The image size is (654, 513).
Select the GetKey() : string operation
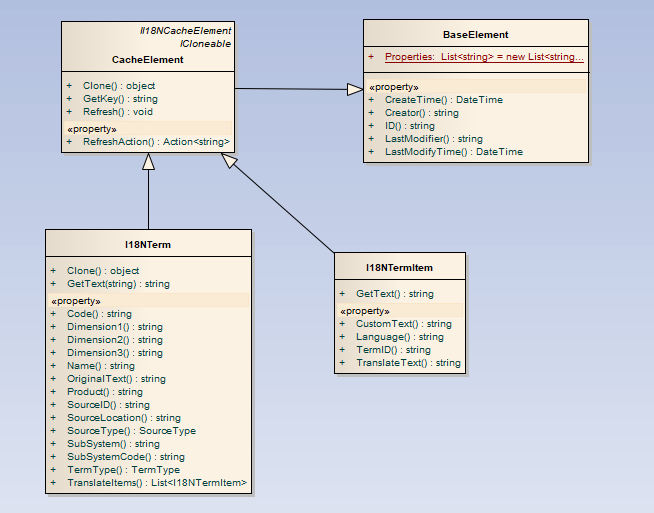tap(120, 99)
